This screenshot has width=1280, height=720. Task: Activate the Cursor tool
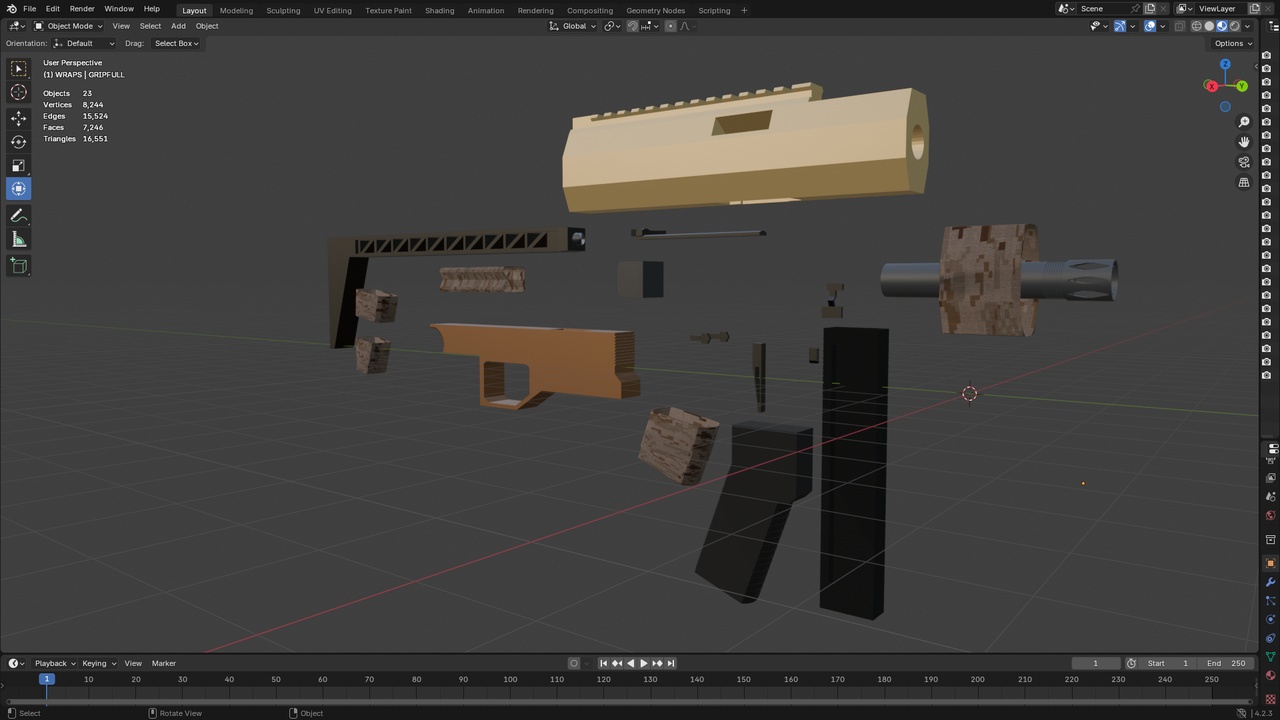point(19,92)
